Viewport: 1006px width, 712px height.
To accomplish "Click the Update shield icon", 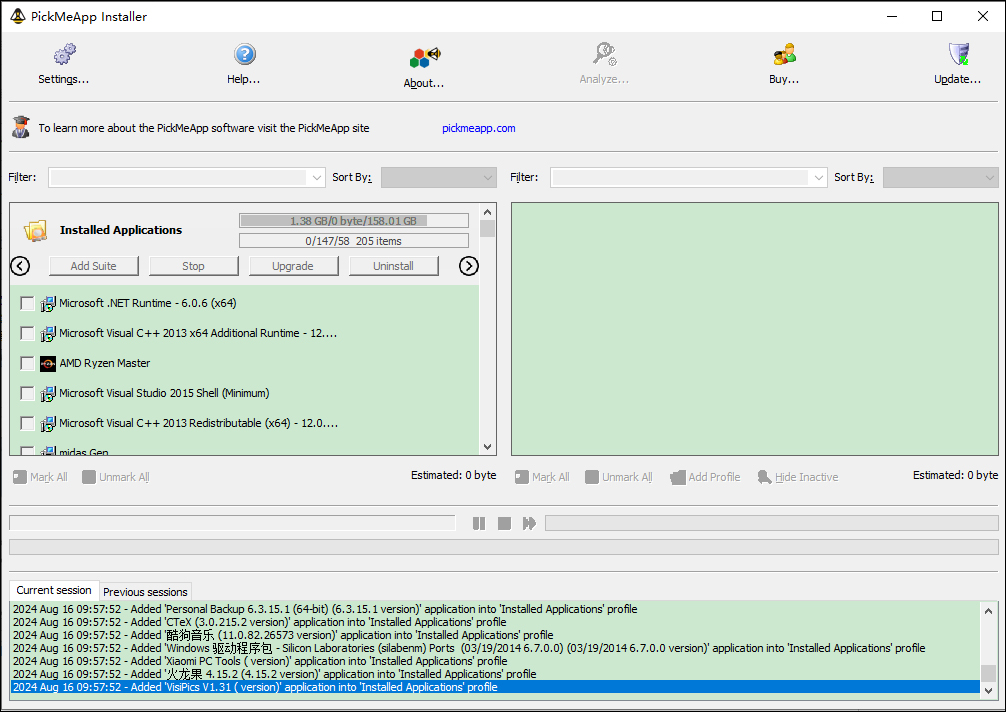I will tap(959, 55).
